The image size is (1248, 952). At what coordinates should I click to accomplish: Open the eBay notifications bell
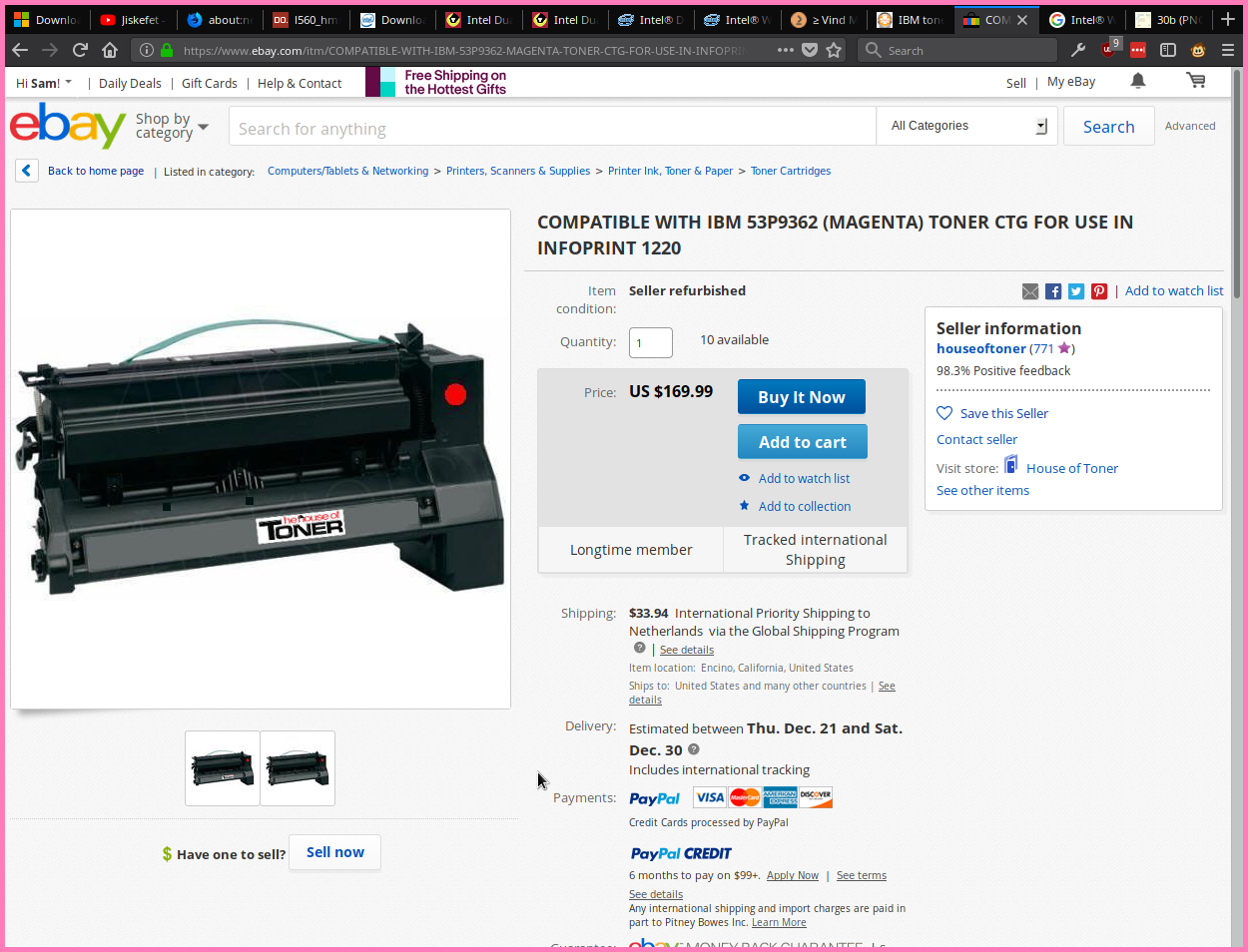tap(1137, 82)
